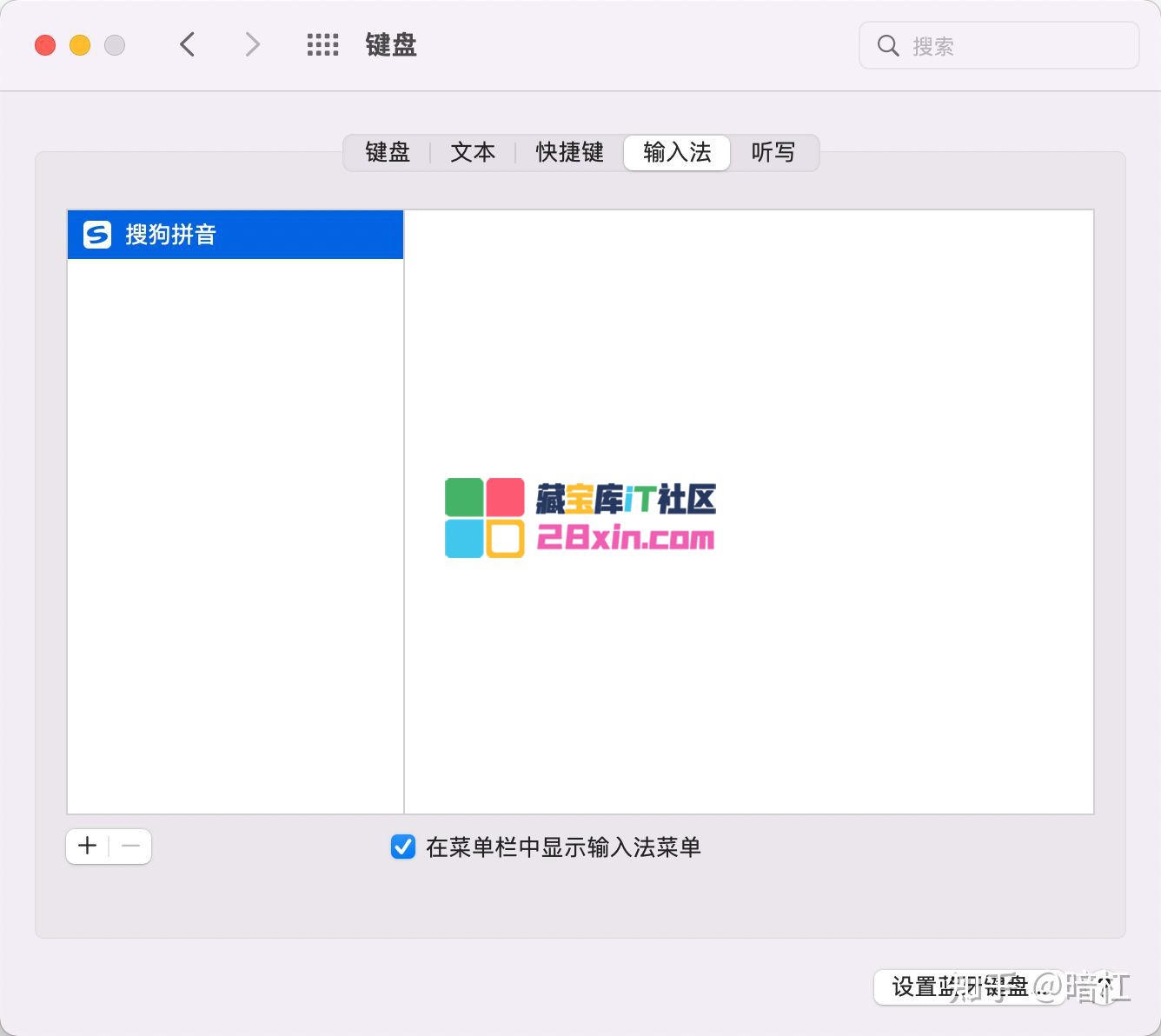The image size is (1161, 1036).
Task: Open the 文本 tab
Action: [x=473, y=153]
